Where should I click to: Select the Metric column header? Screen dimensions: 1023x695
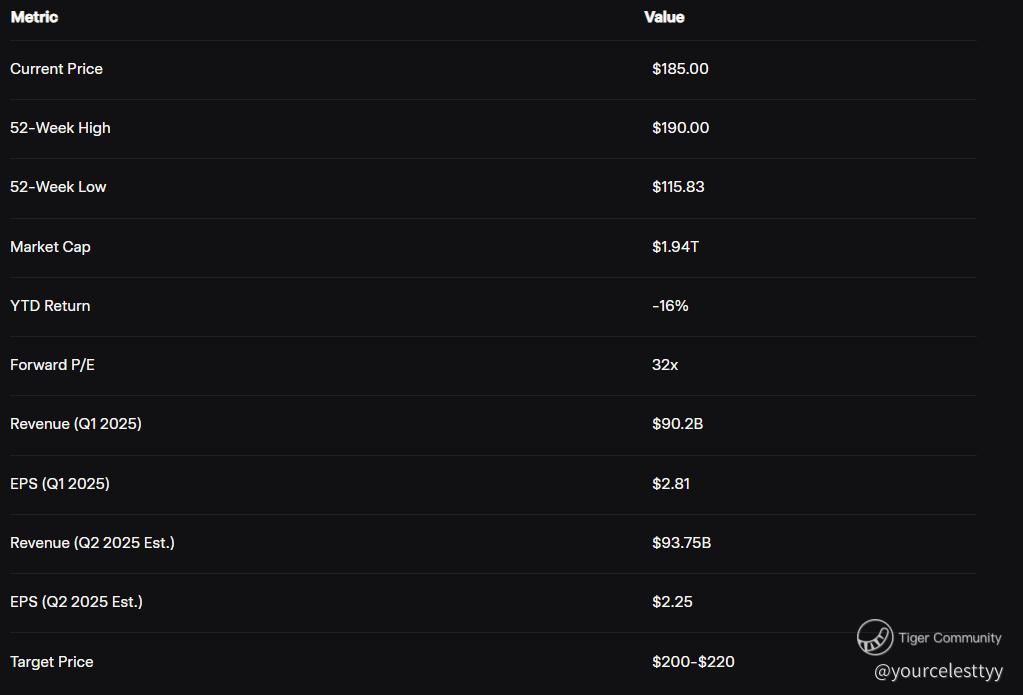34,17
